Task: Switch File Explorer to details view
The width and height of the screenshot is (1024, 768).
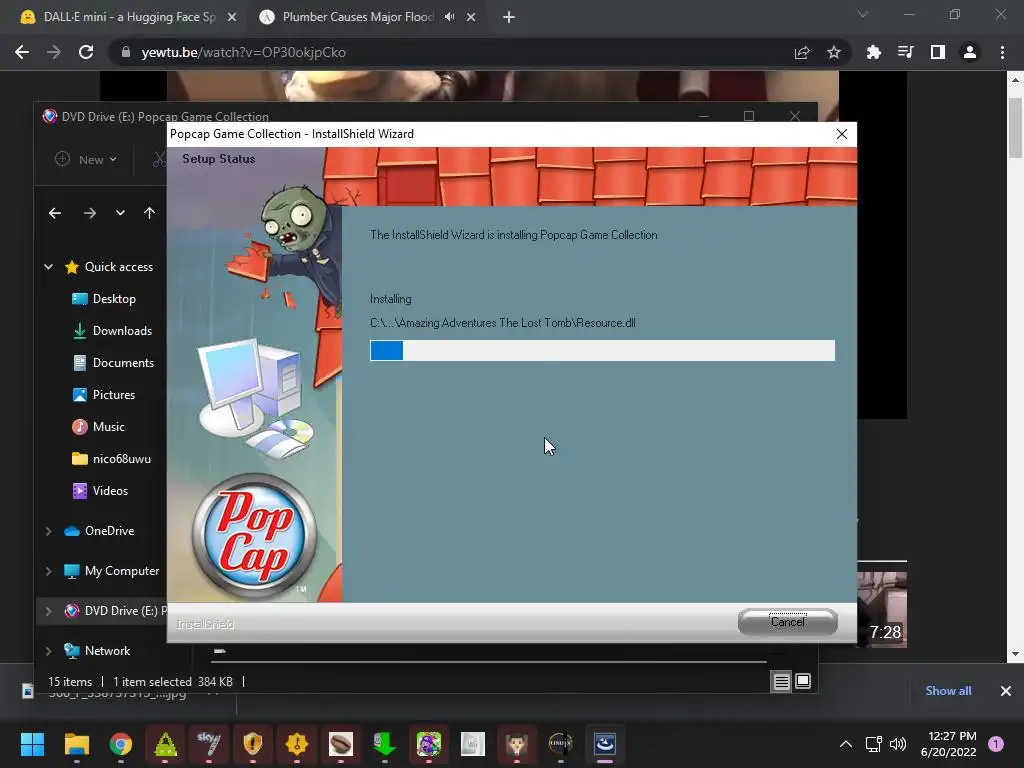Action: click(x=781, y=682)
